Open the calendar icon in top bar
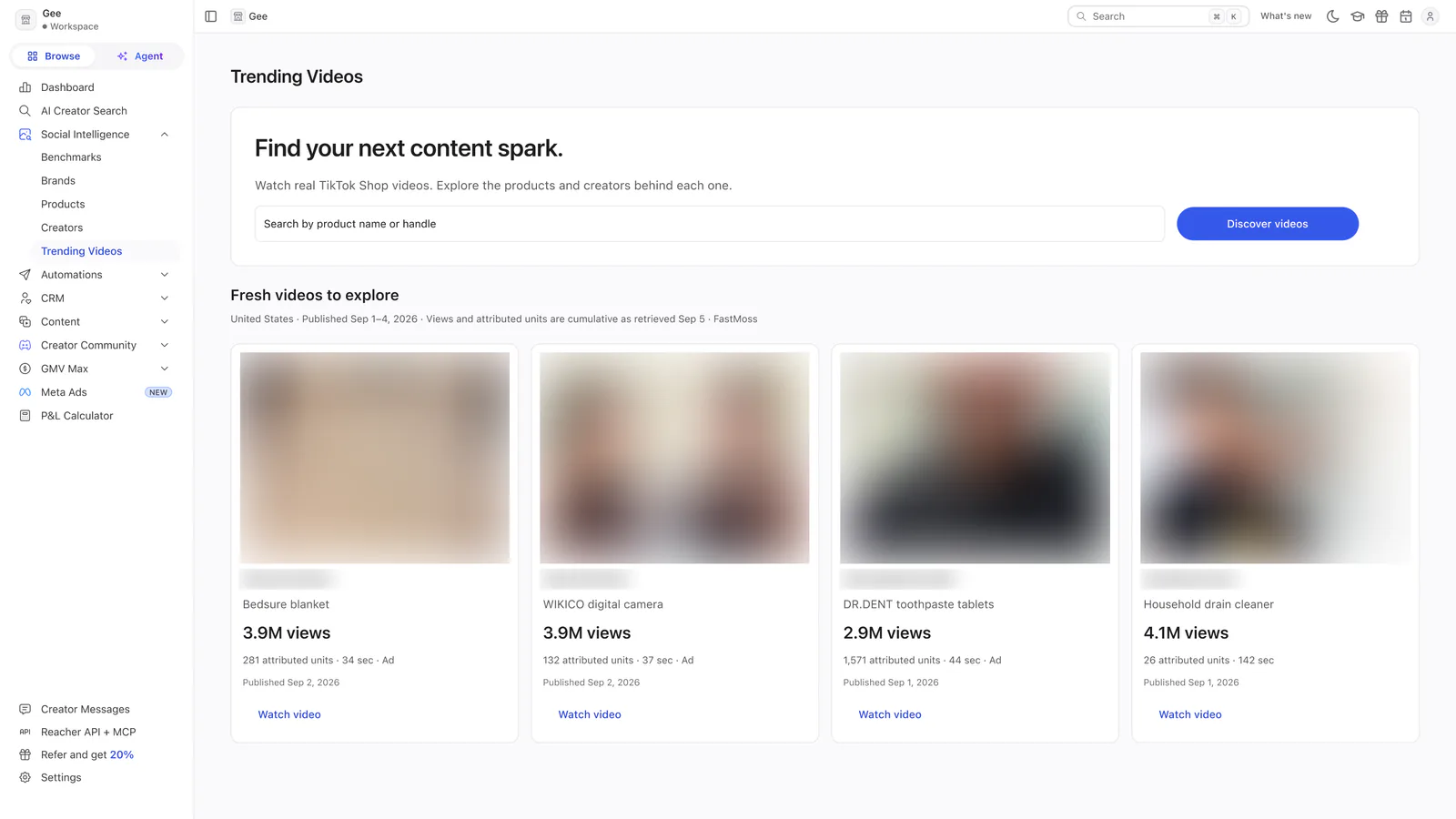Image resolution: width=1456 pixels, height=819 pixels. coord(1406,16)
